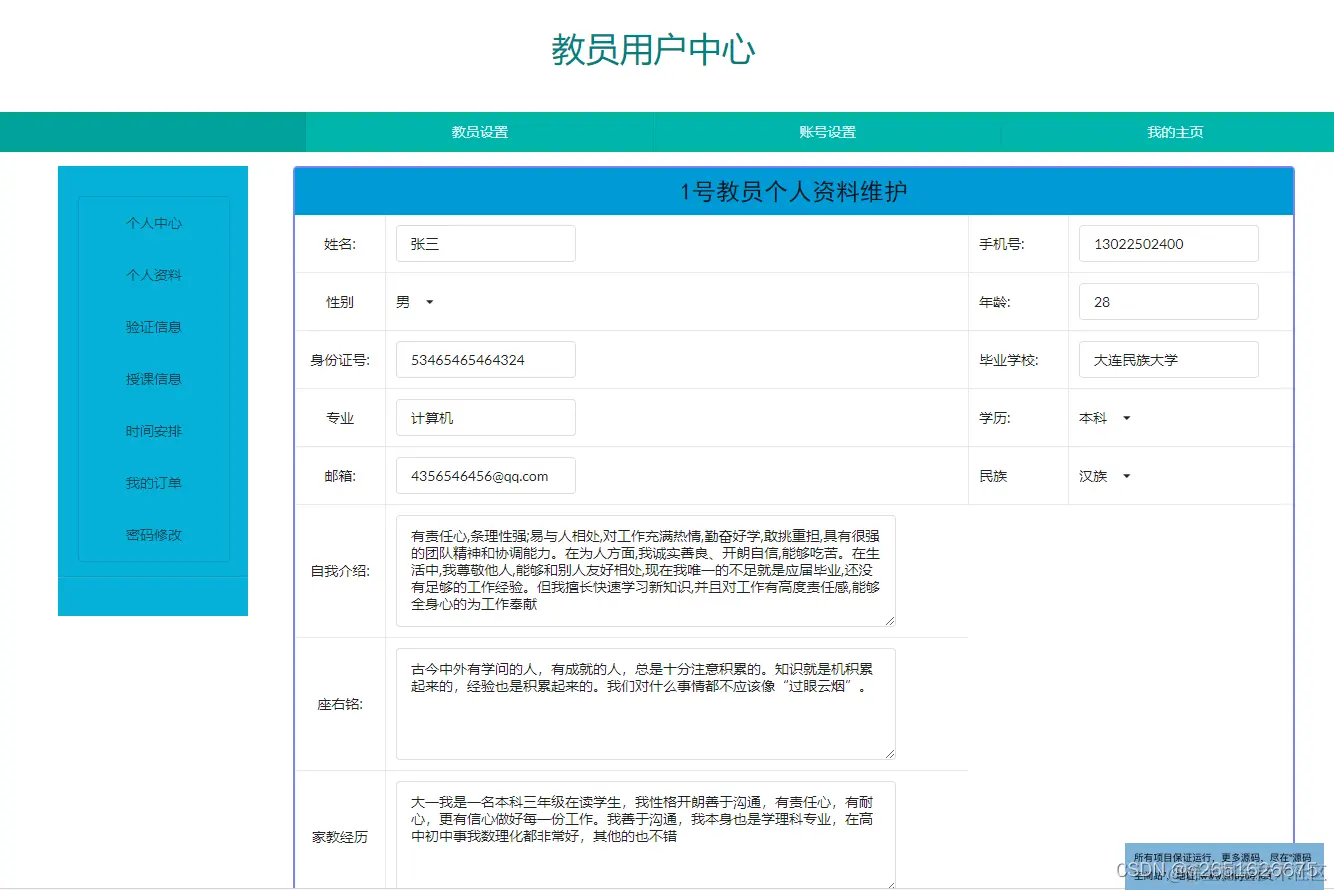Open the 我的主页 tab
The height and width of the screenshot is (890, 1334).
[x=1174, y=131]
